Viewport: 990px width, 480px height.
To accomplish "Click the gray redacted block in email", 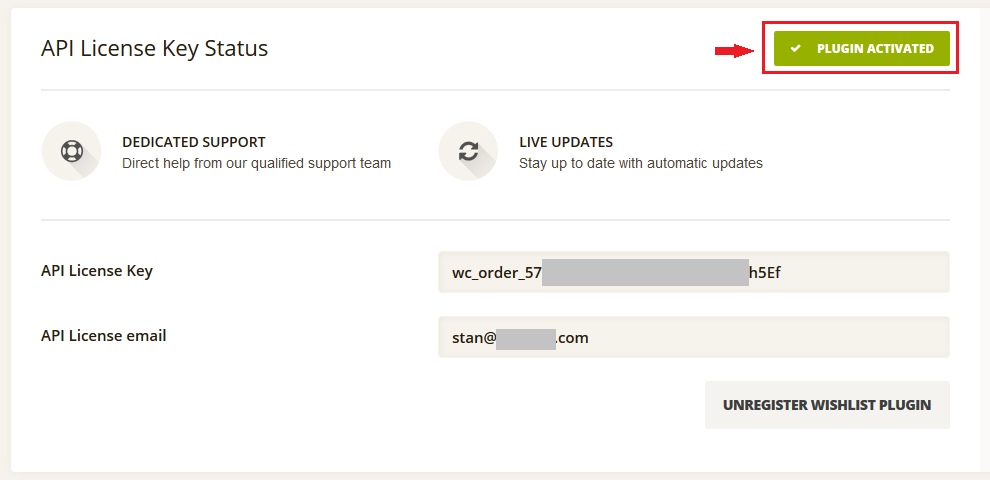I will [x=525, y=338].
